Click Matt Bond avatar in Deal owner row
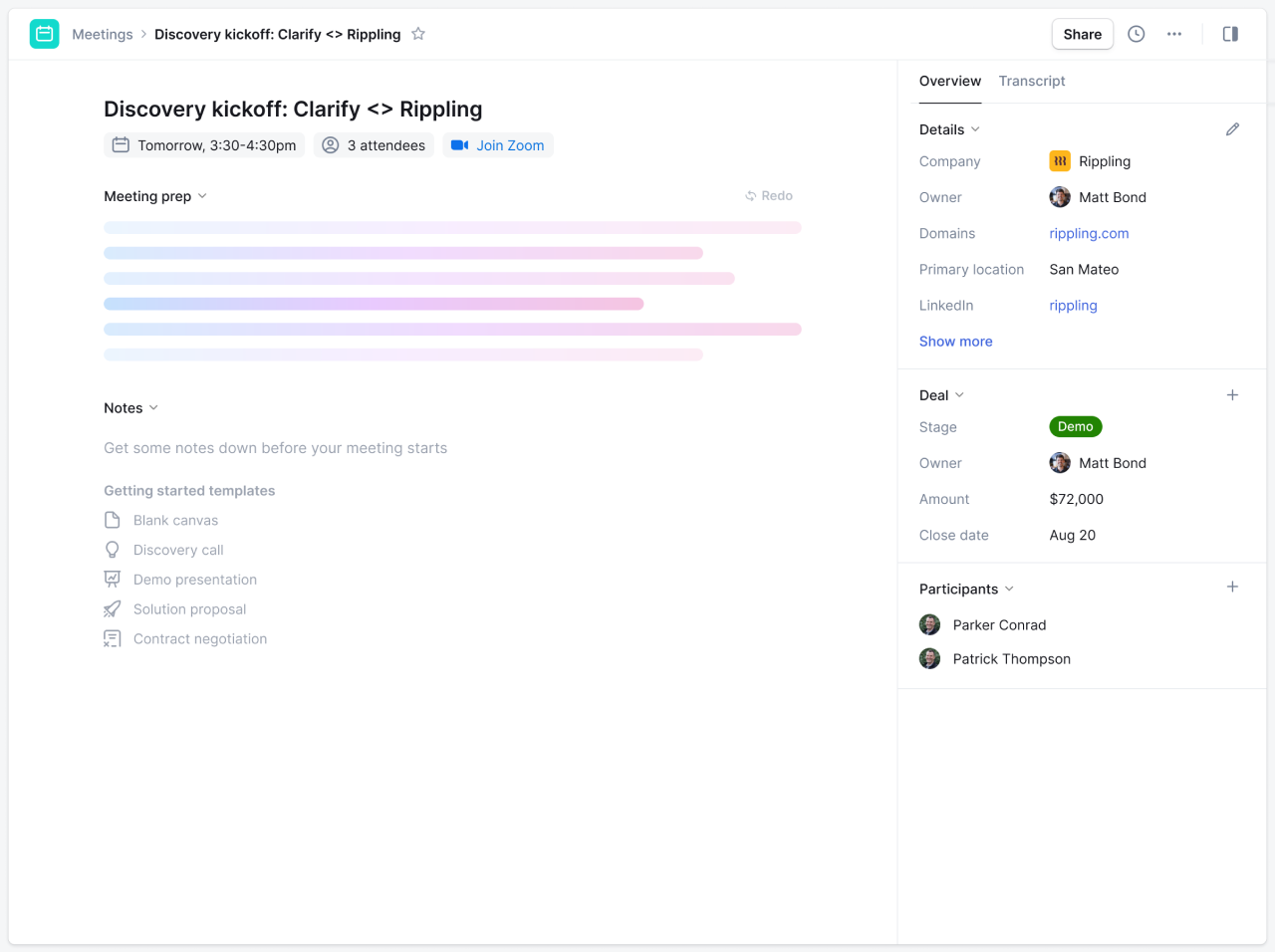Image resolution: width=1275 pixels, height=952 pixels. (x=1060, y=463)
